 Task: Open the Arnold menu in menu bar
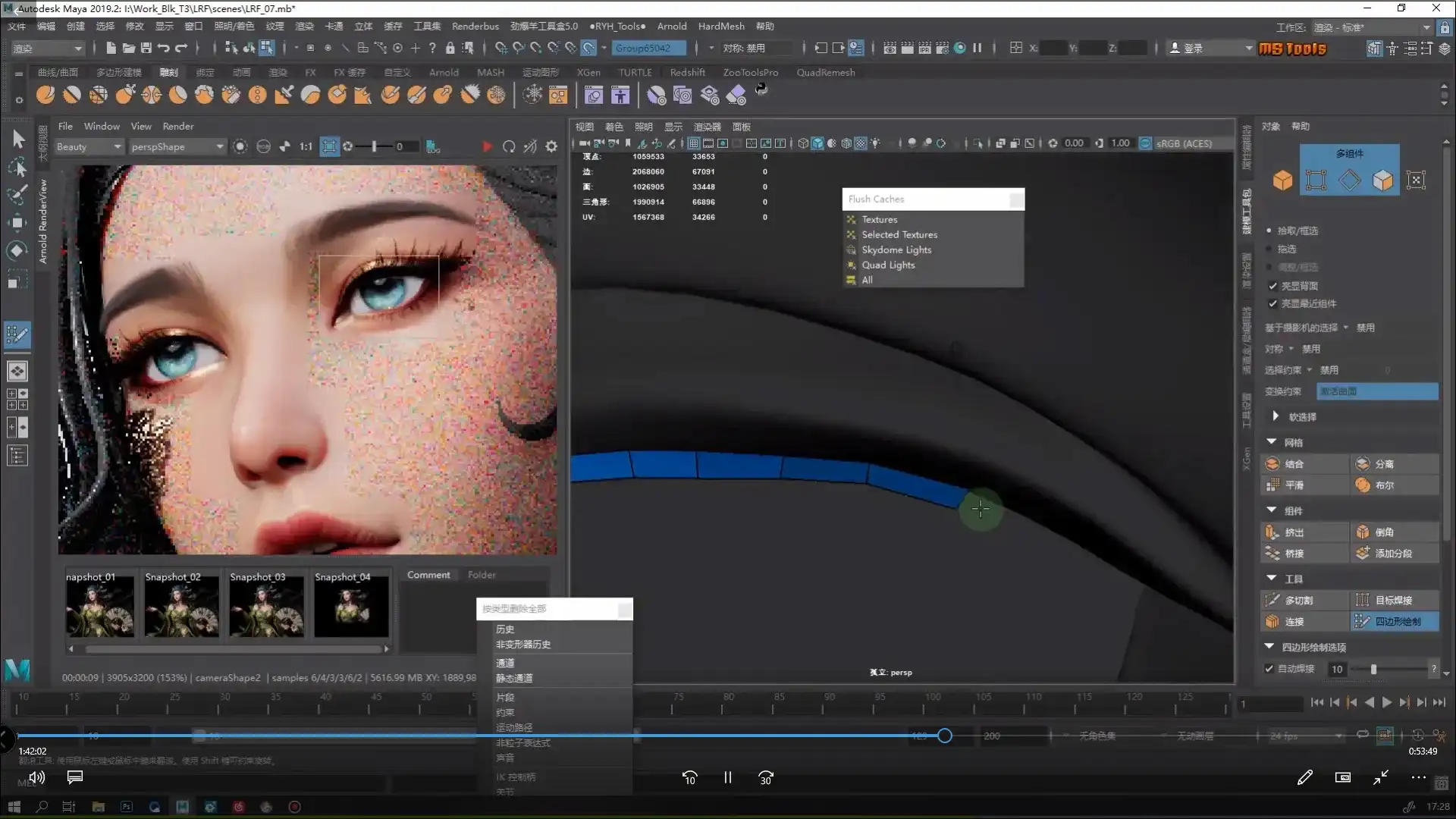(x=671, y=26)
